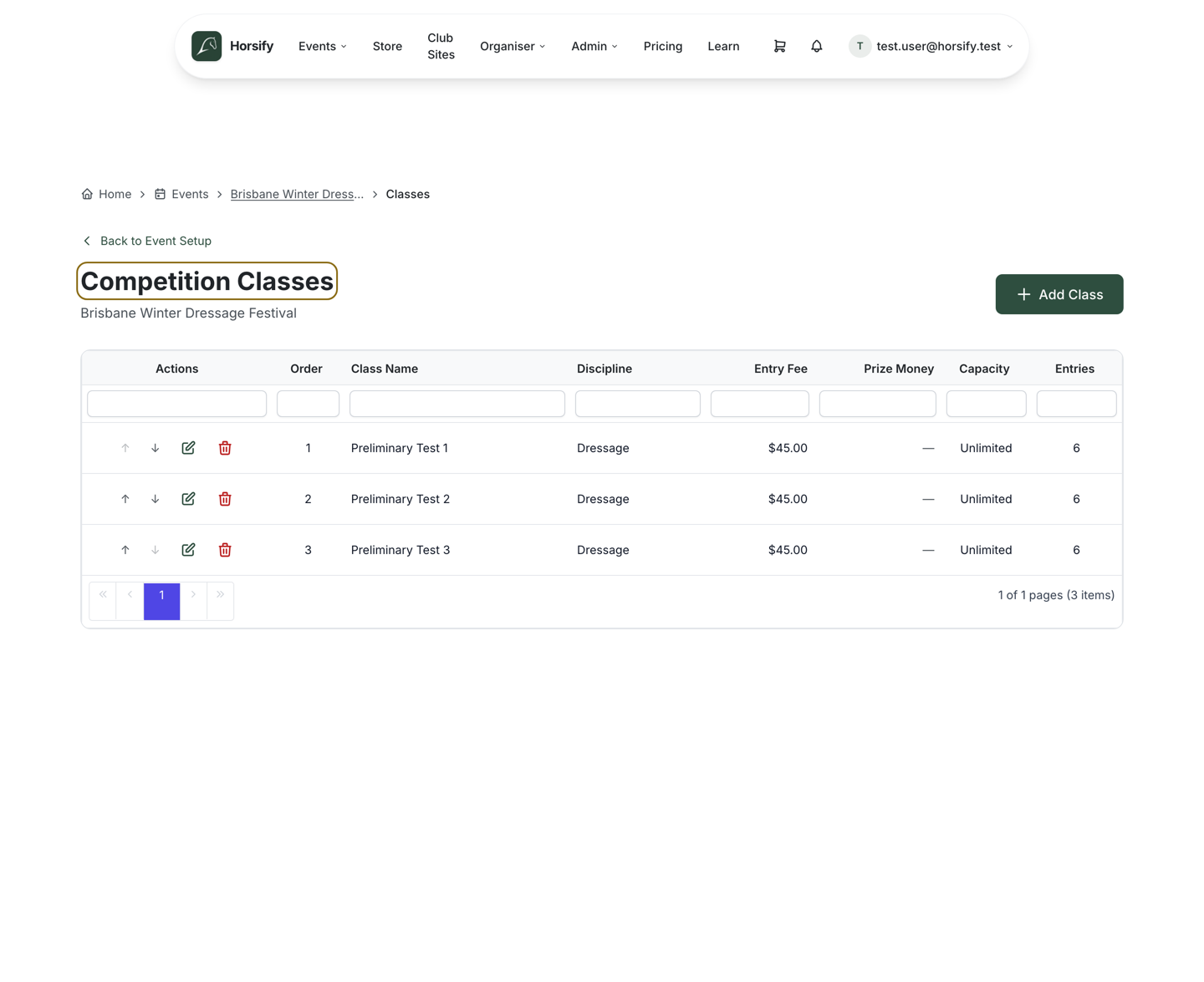Click the Actions filter field
This screenshot has height=982, width=1204.
pyautogui.click(x=177, y=404)
